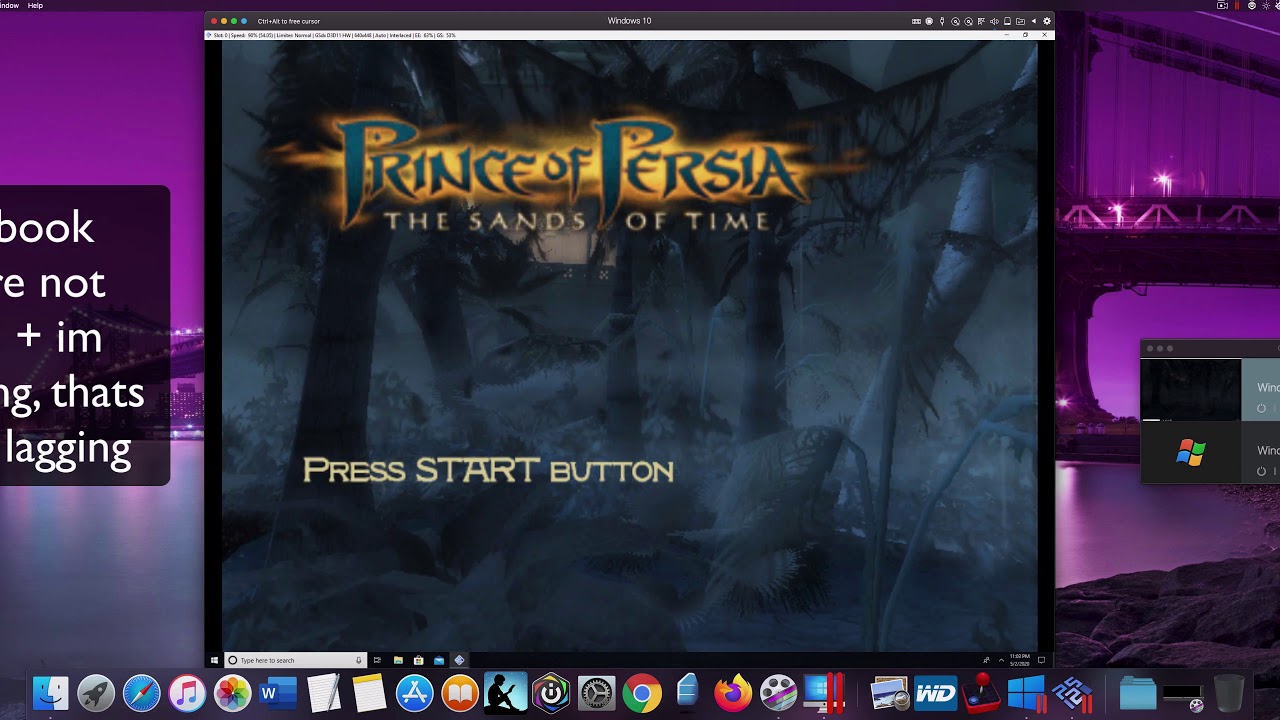
Task: Open the blue folder stack in Dock
Action: pos(1138,693)
